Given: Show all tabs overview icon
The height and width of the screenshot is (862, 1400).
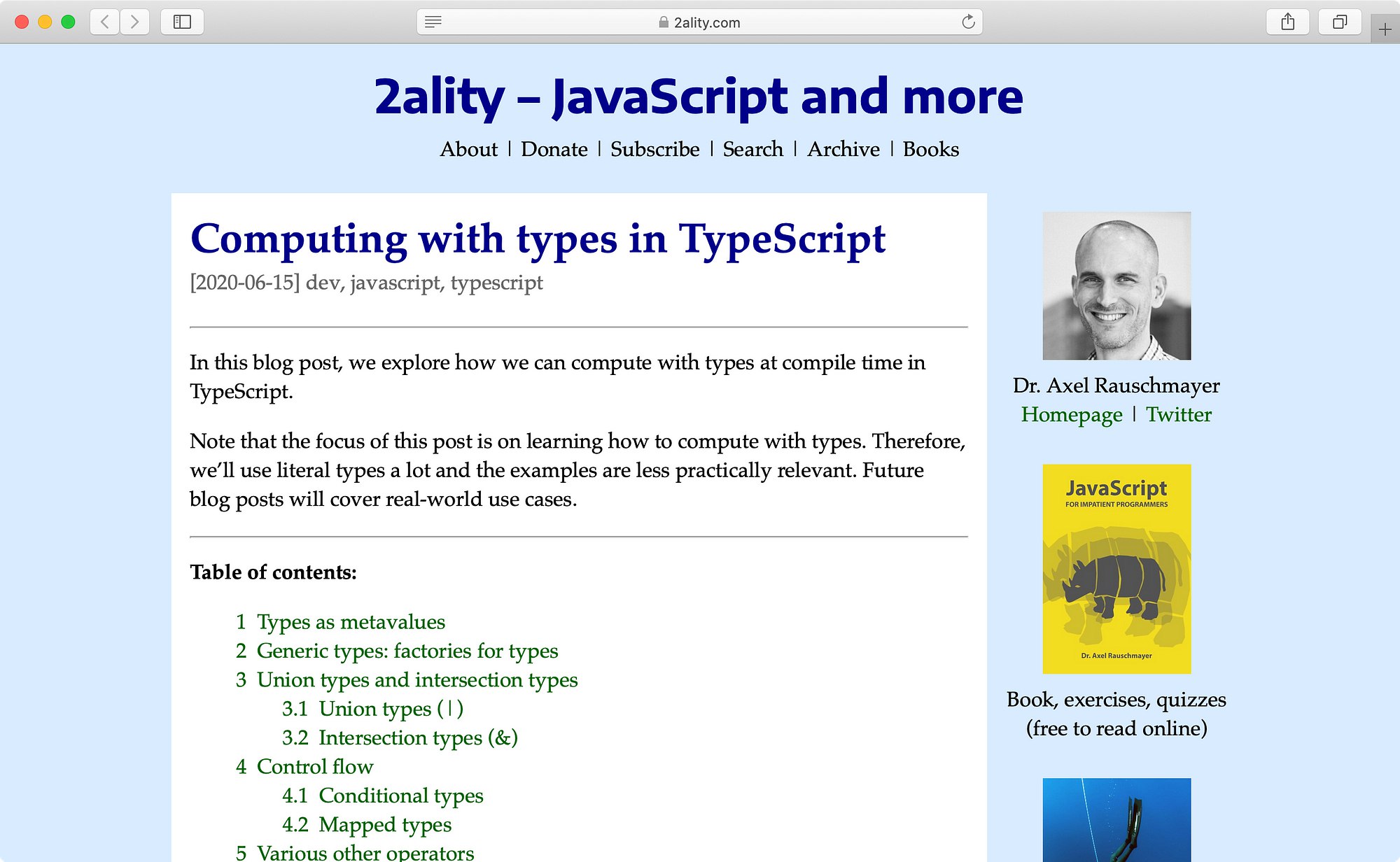Looking at the screenshot, I should [1340, 22].
